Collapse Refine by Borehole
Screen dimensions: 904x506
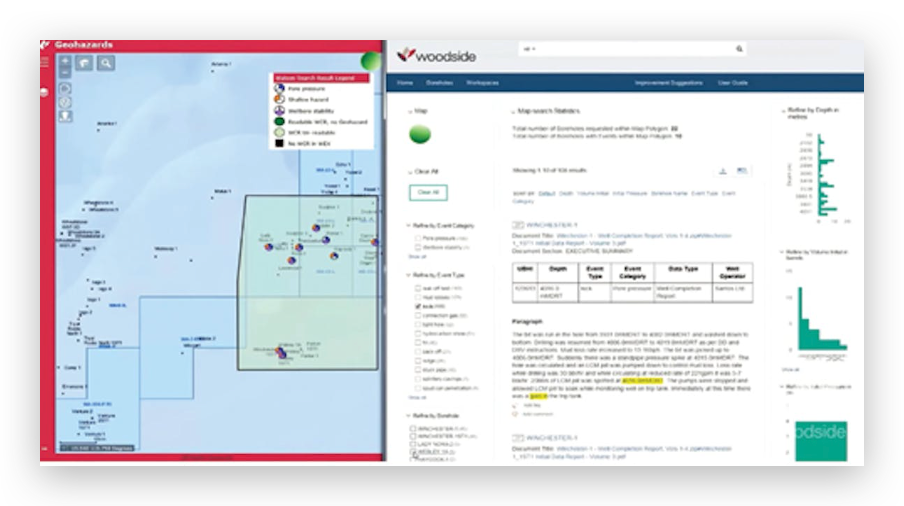pyautogui.click(x=409, y=416)
